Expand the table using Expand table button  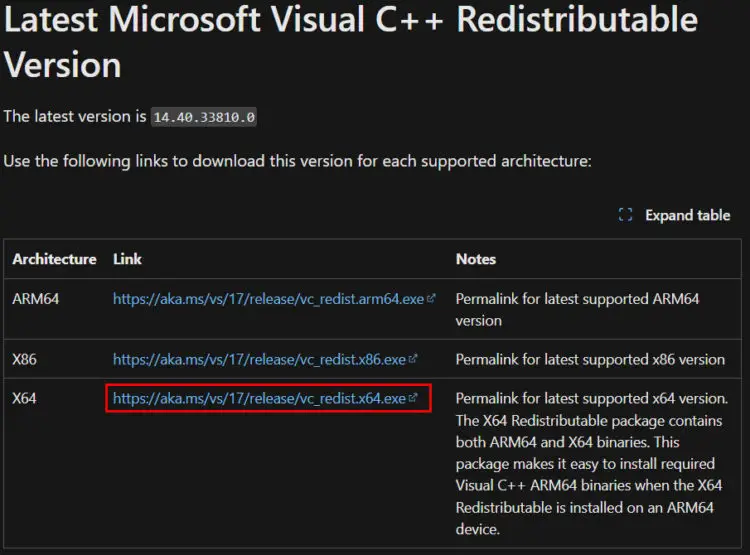(674, 215)
